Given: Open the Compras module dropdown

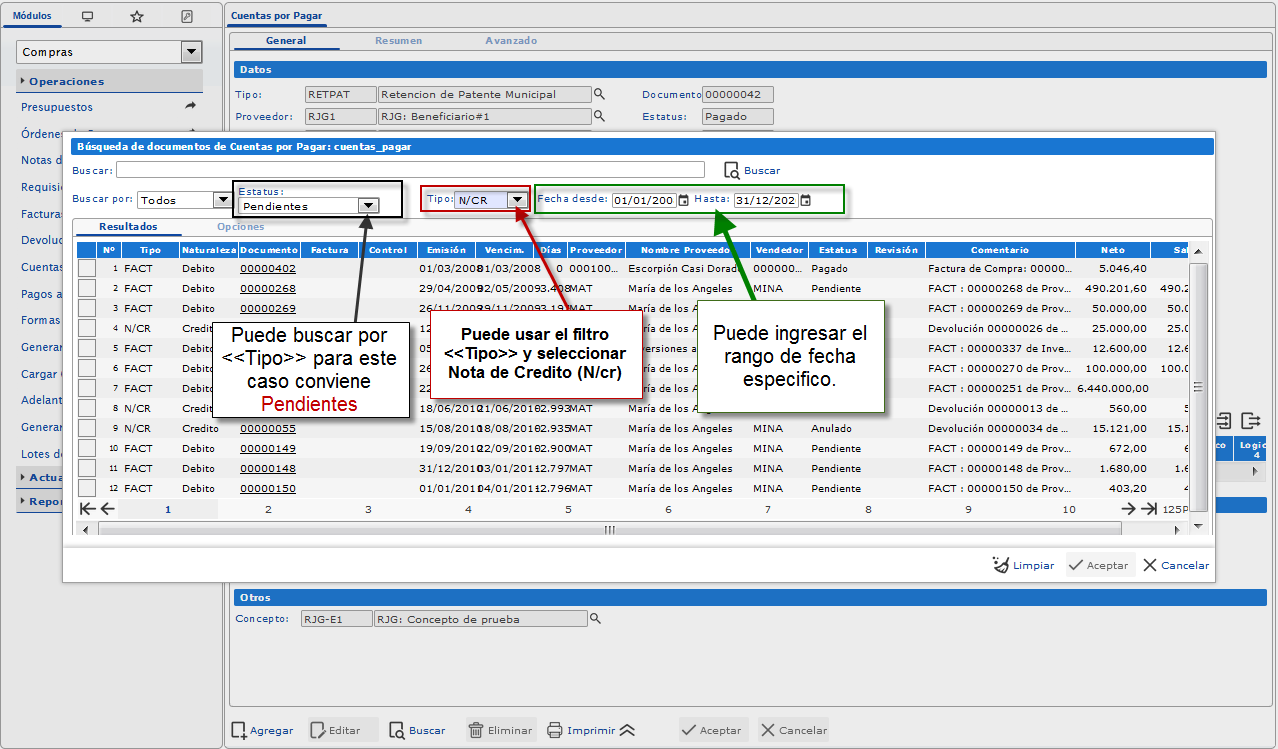Looking at the screenshot, I should (x=192, y=52).
